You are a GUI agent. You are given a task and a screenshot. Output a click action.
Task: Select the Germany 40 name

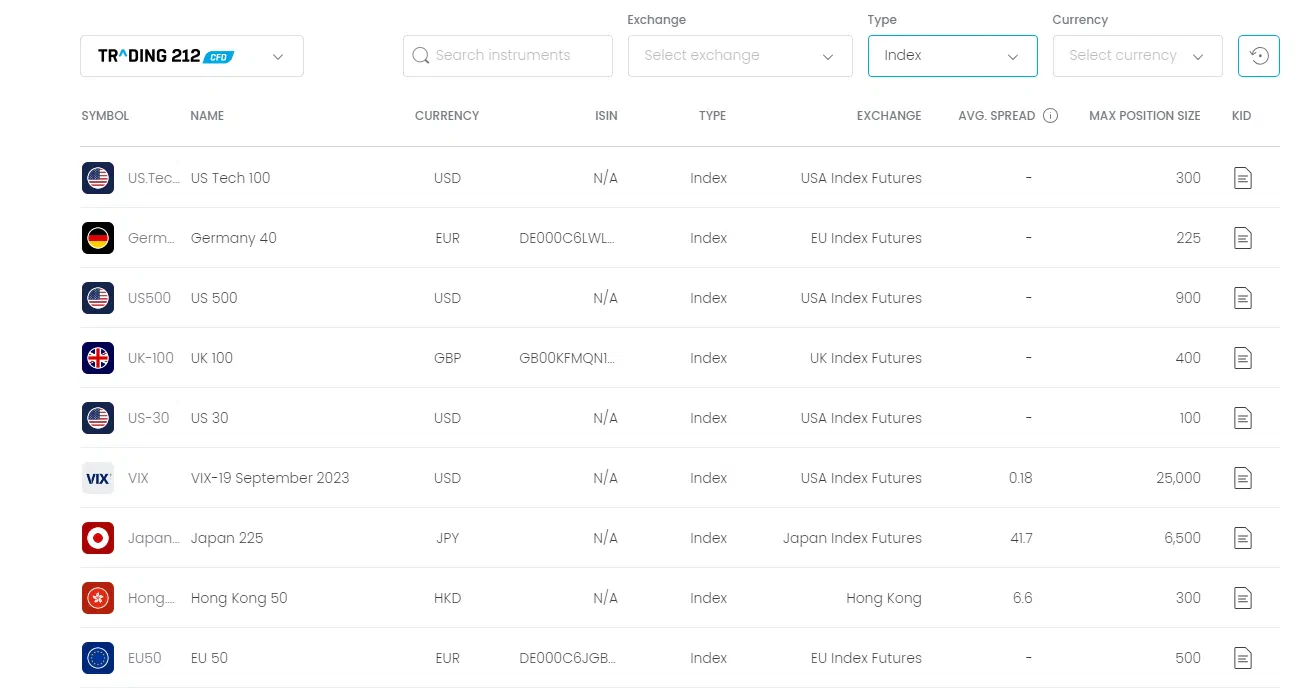233,238
